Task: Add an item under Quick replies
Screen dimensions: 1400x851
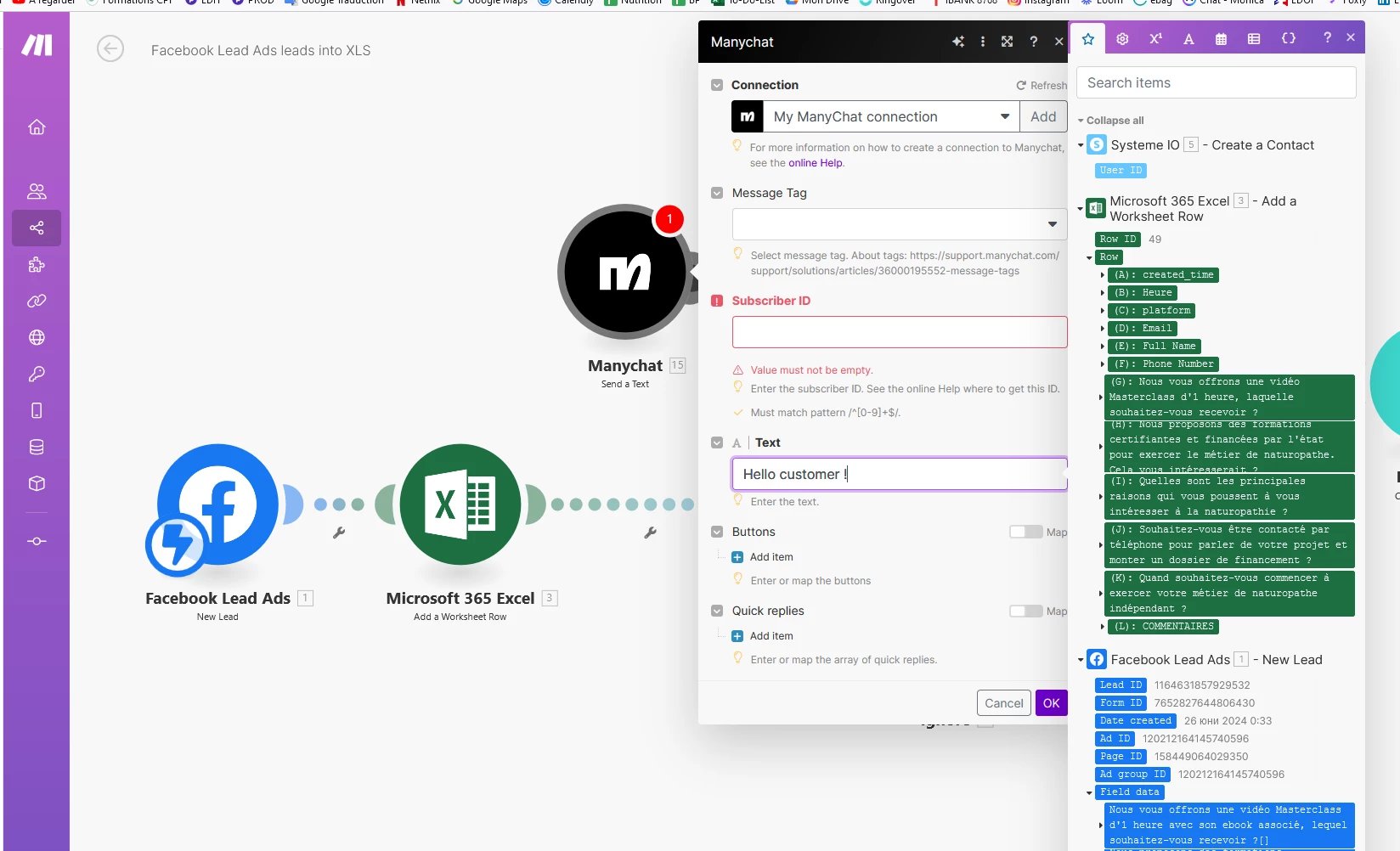Action: coord(763,636)
